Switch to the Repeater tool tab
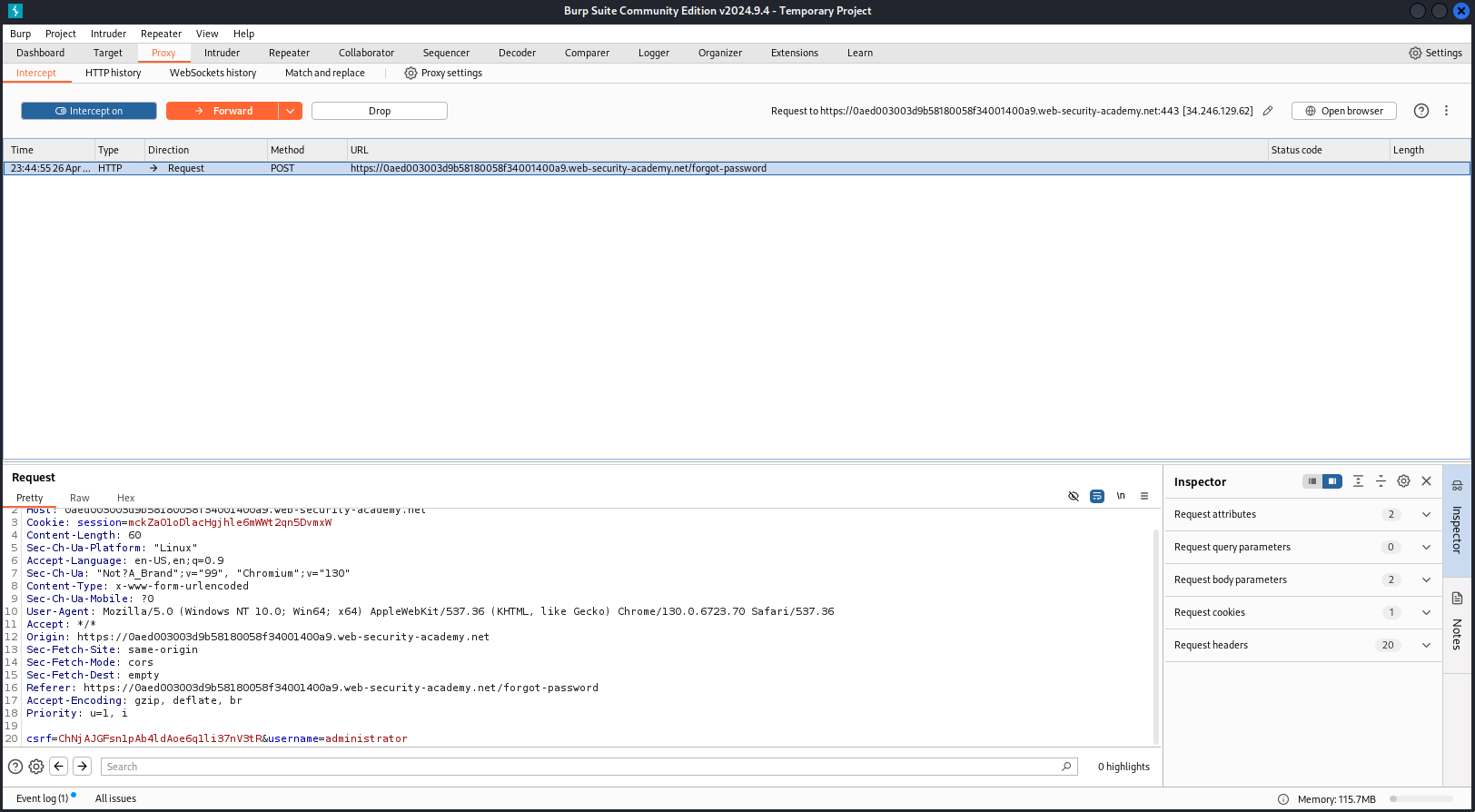The width and height of the screenshot is (1475, 812). tap(289, 53)
